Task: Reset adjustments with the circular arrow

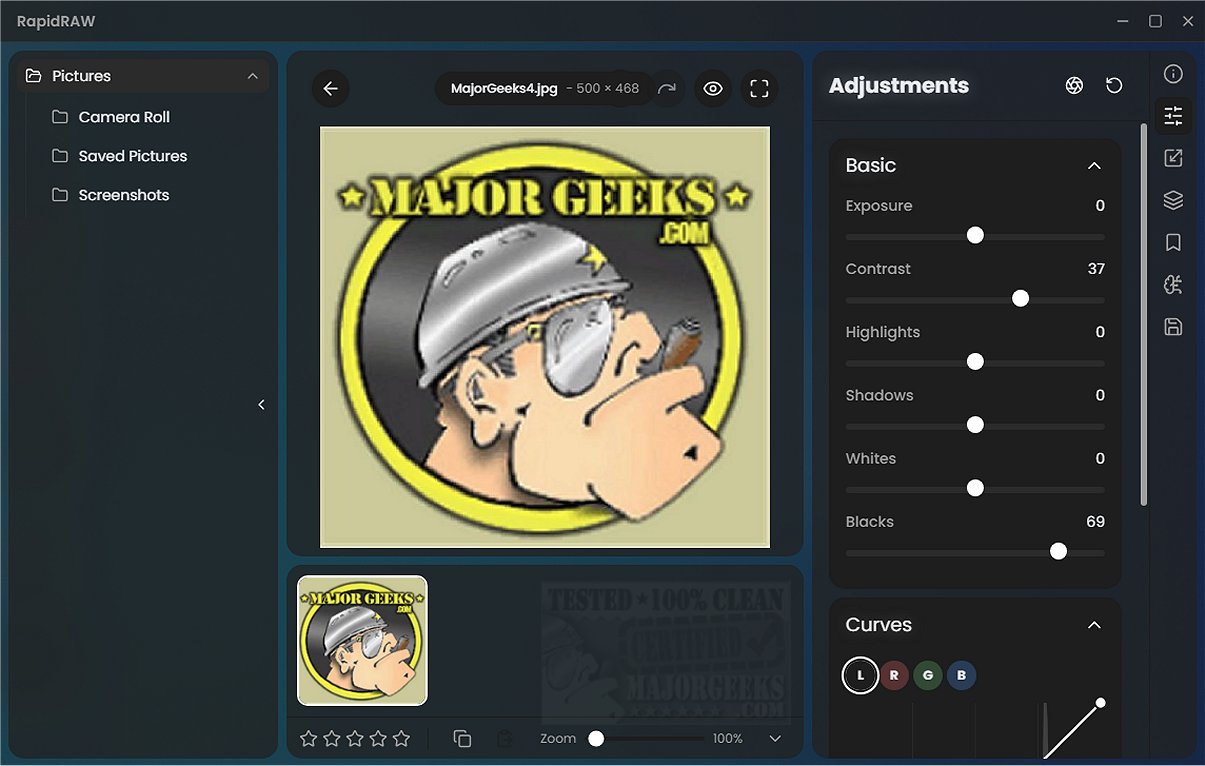Action: point(1114,86)
